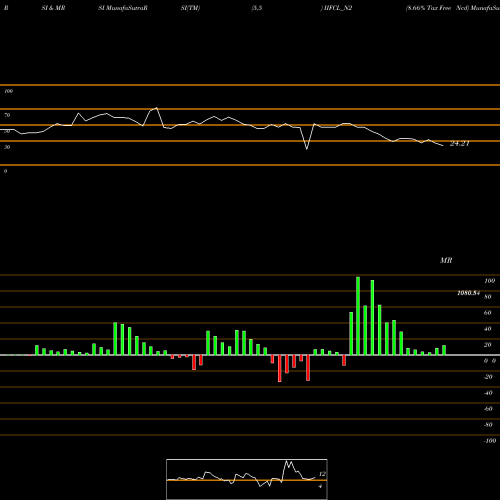This screenshot has width=500, height=500.
Task: Click the RSI value label 24.21
Action: [x=460, y=143]
